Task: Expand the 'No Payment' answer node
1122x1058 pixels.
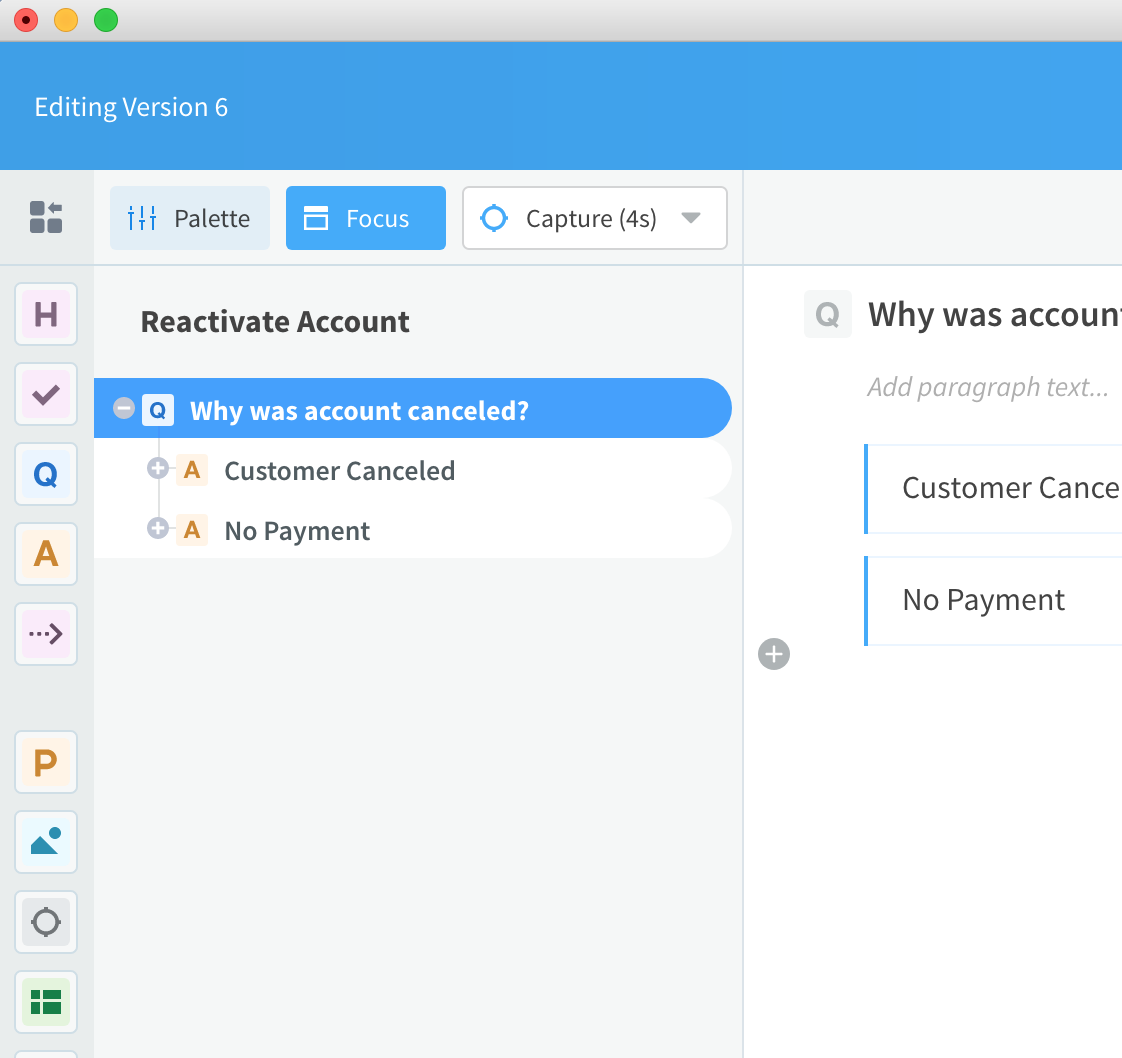Action: click(158, 530)
